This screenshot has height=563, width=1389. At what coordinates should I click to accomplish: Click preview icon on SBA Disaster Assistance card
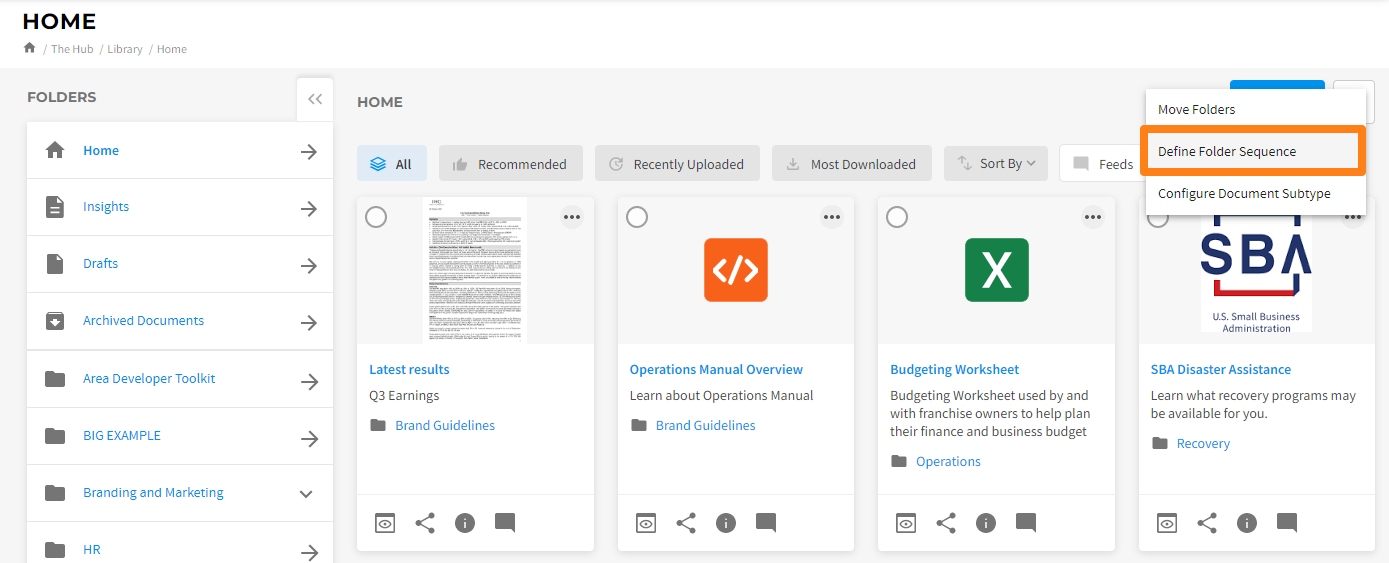(x=1167, y=523)
